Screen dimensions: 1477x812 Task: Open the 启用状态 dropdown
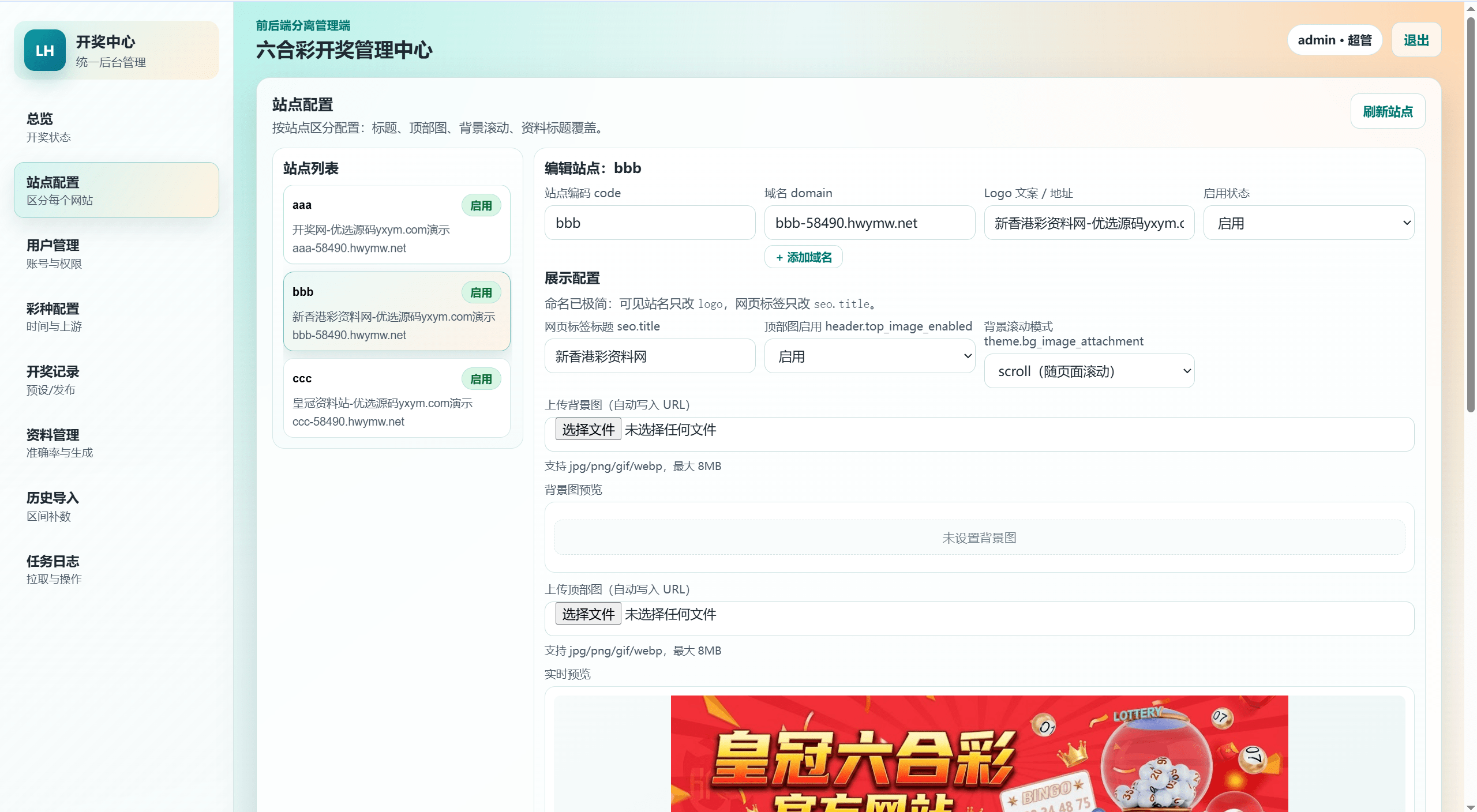1309,223
